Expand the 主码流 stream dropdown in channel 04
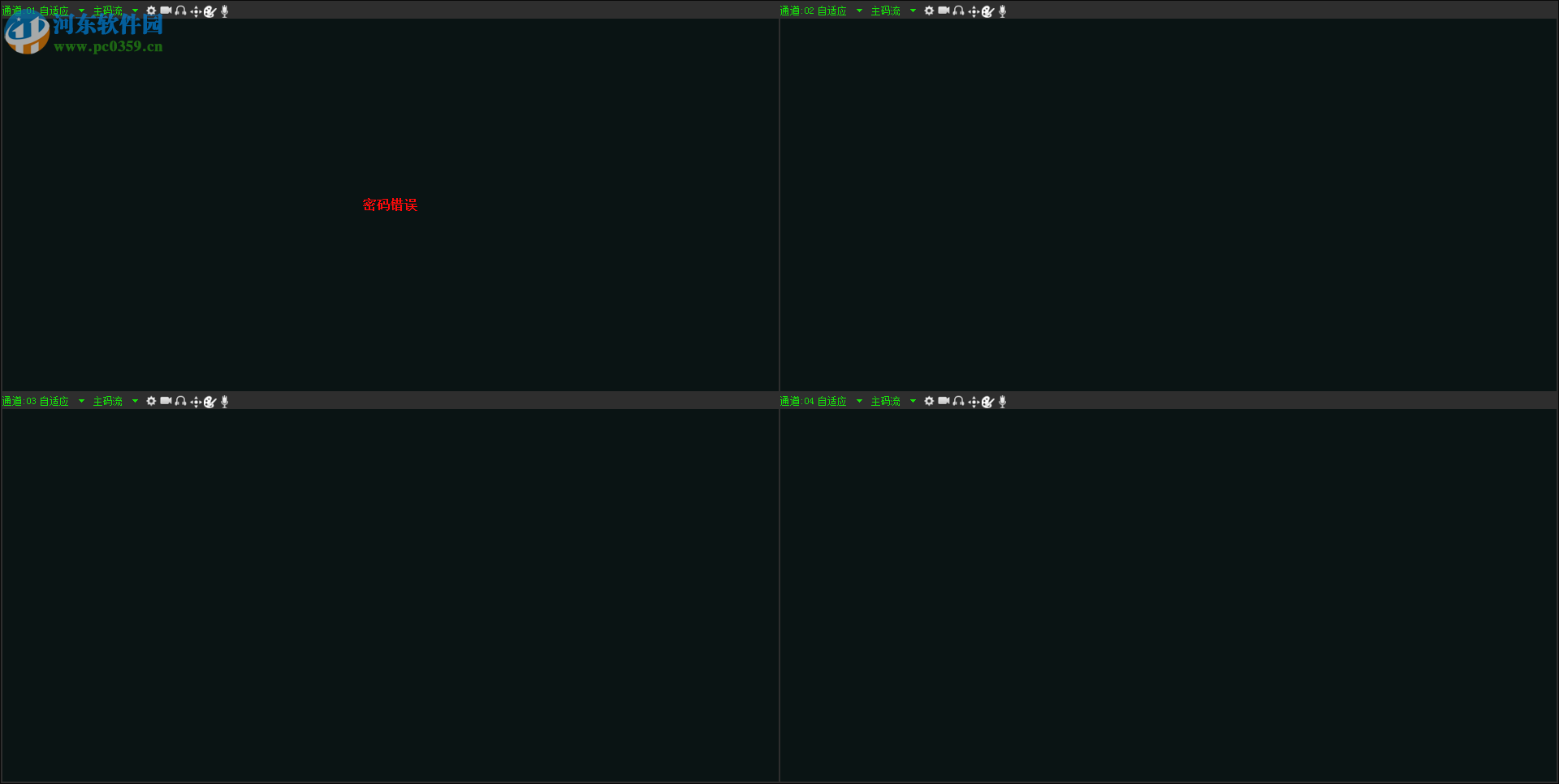The image size is (1559, 784). (x=893, y=402)
